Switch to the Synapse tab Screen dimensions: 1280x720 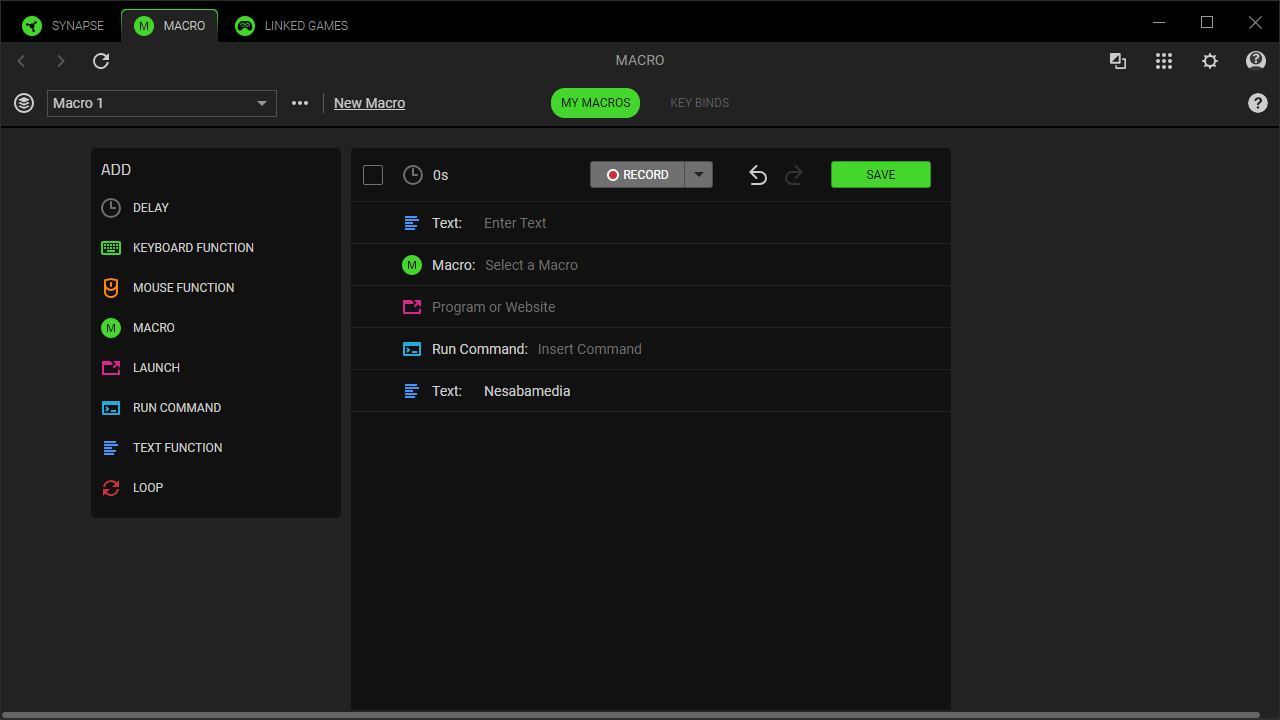coord(64,26)
